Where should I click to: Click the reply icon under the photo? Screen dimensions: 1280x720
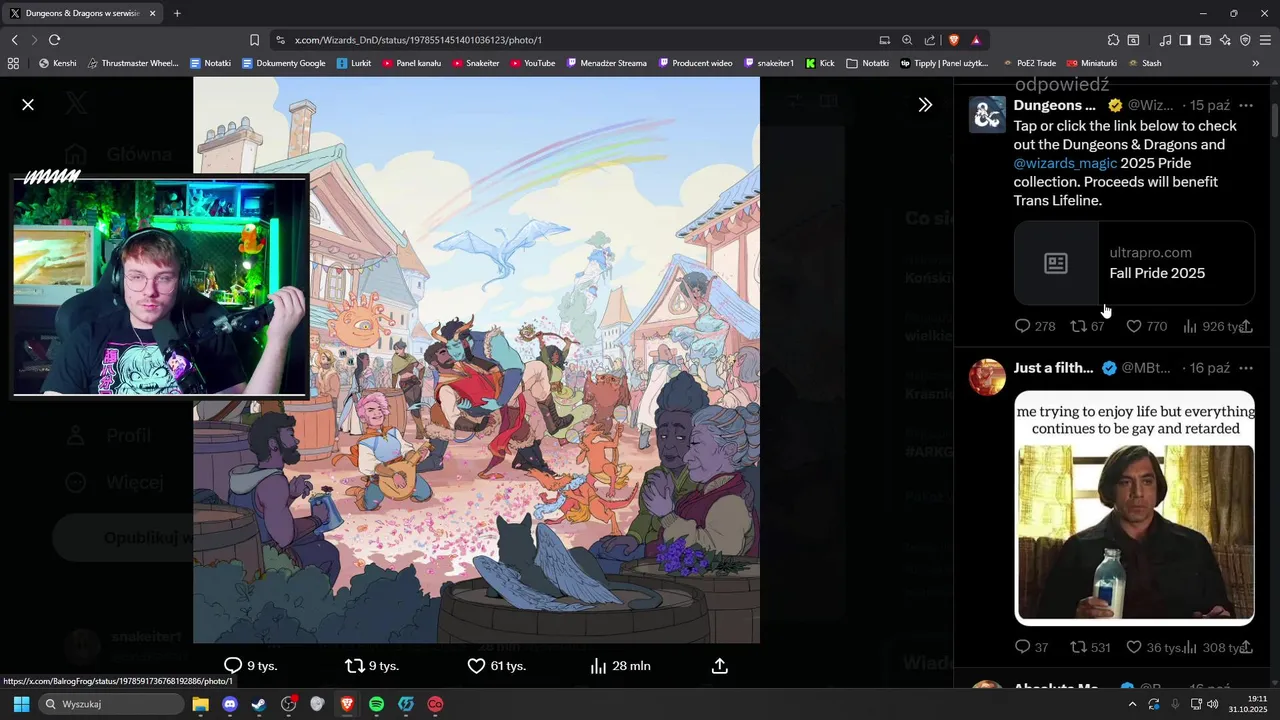pos(233,666)
